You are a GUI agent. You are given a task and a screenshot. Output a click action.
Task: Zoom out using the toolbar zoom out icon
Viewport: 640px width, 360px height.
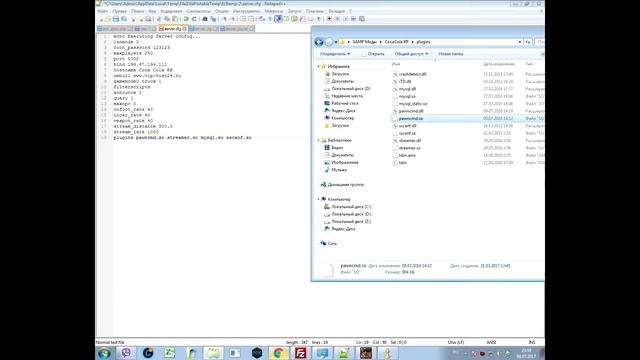(x=233, y=19)
